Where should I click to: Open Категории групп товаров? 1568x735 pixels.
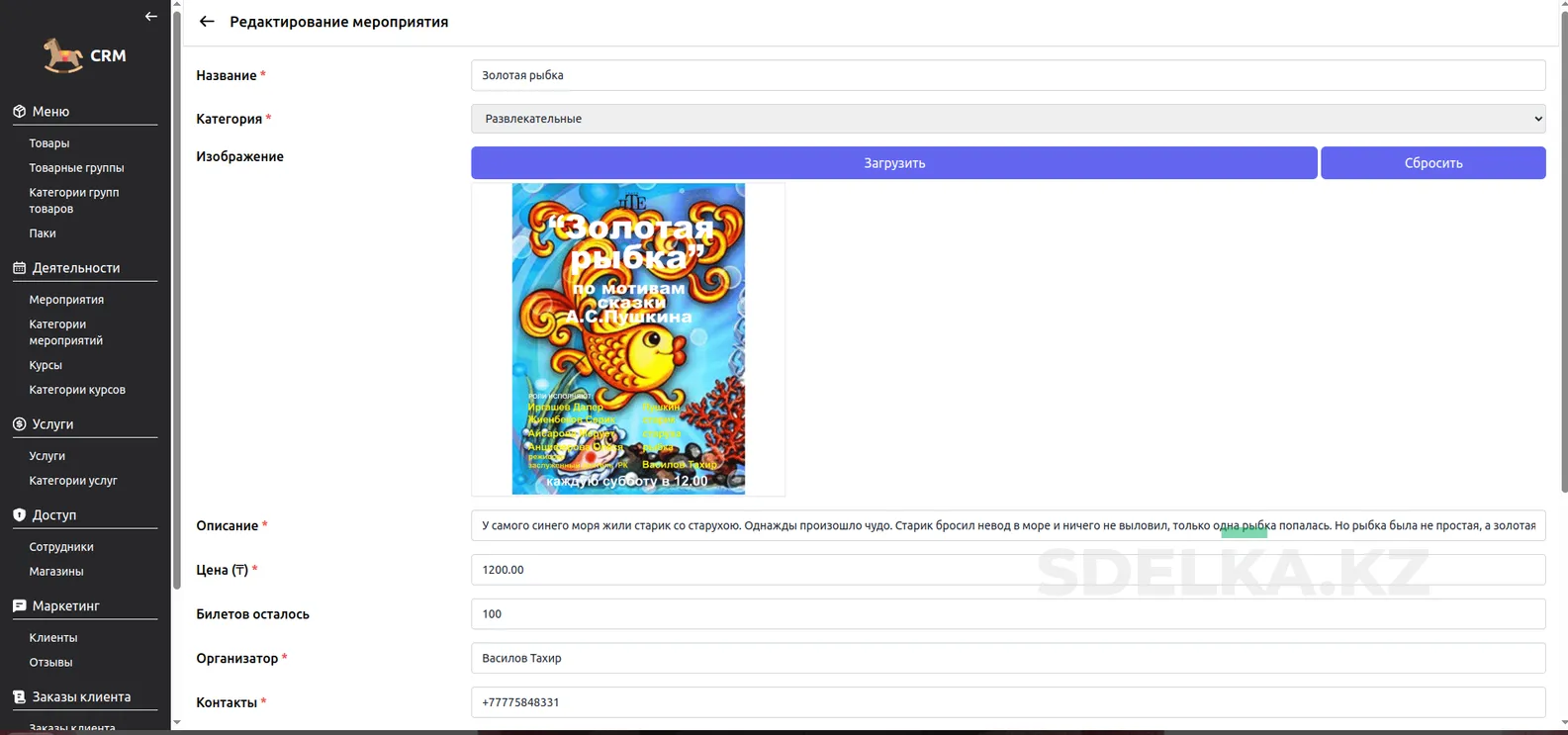pyautogui.click(x=74, y=201)
